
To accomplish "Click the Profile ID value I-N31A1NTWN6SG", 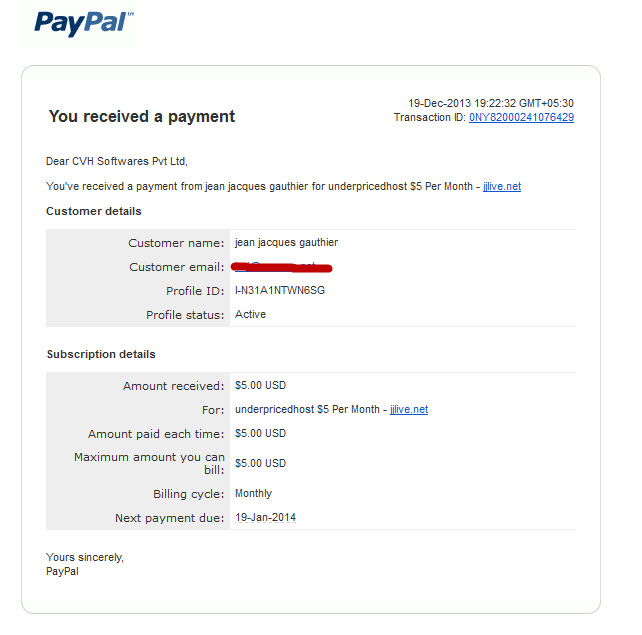I will [x=280, y=290].
